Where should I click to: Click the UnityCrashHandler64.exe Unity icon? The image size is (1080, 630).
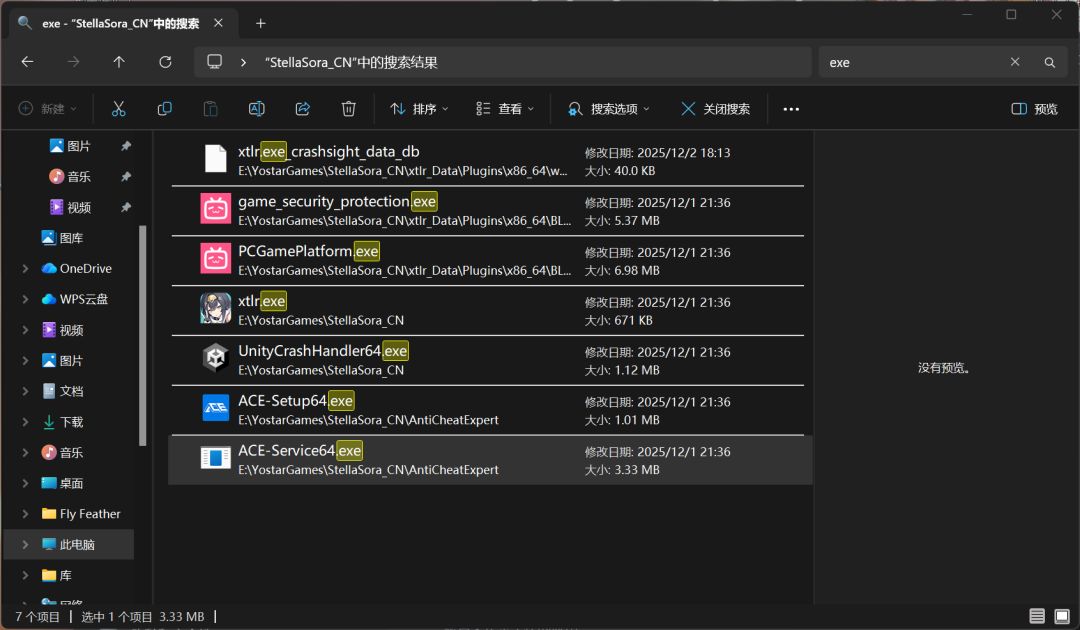[215, 358]
